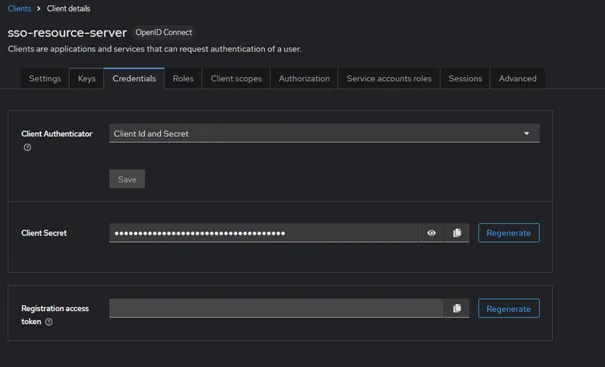Switch to the Settings tab
Image resolution: width=605 pixels, height=367 pixels.
(x=45, y=79)
